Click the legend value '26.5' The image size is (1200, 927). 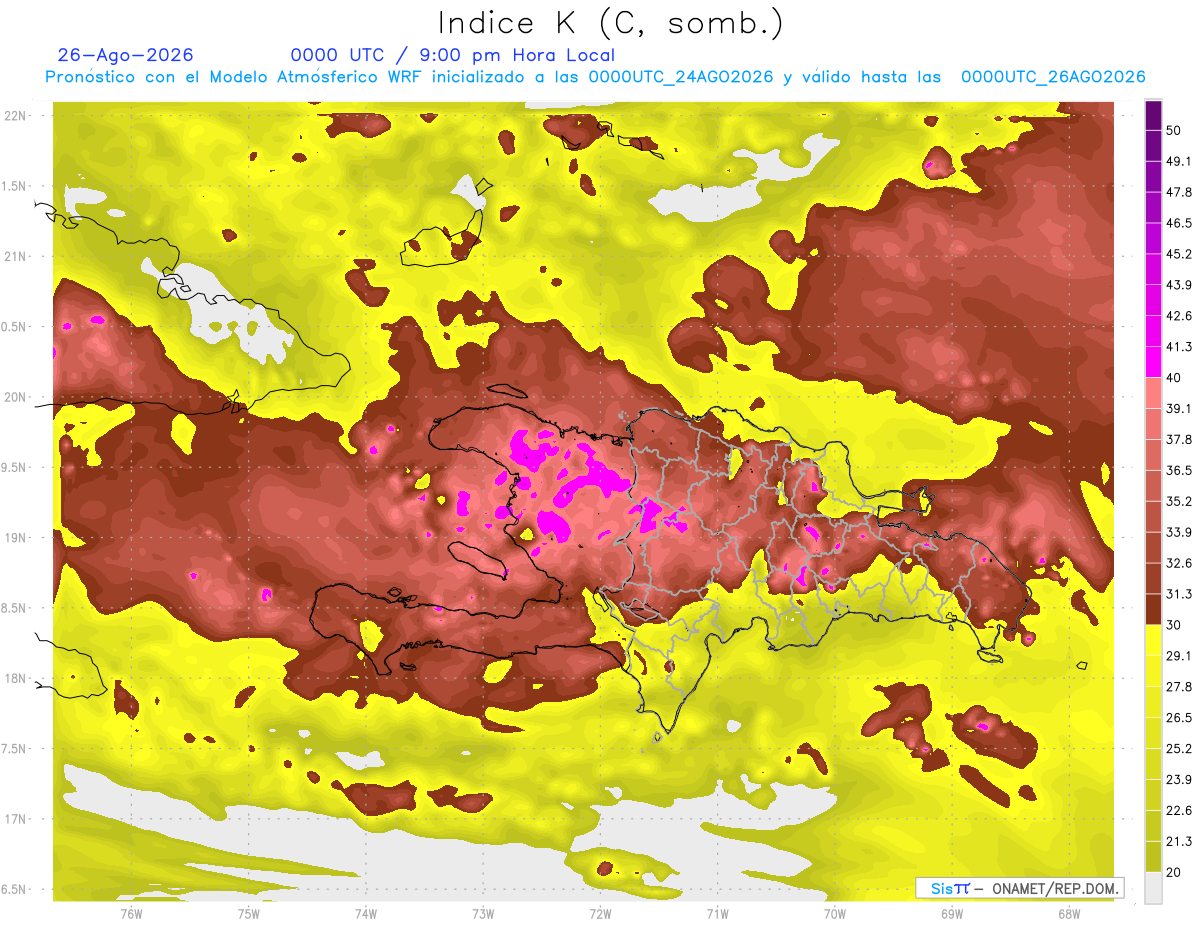[1178, 718]
